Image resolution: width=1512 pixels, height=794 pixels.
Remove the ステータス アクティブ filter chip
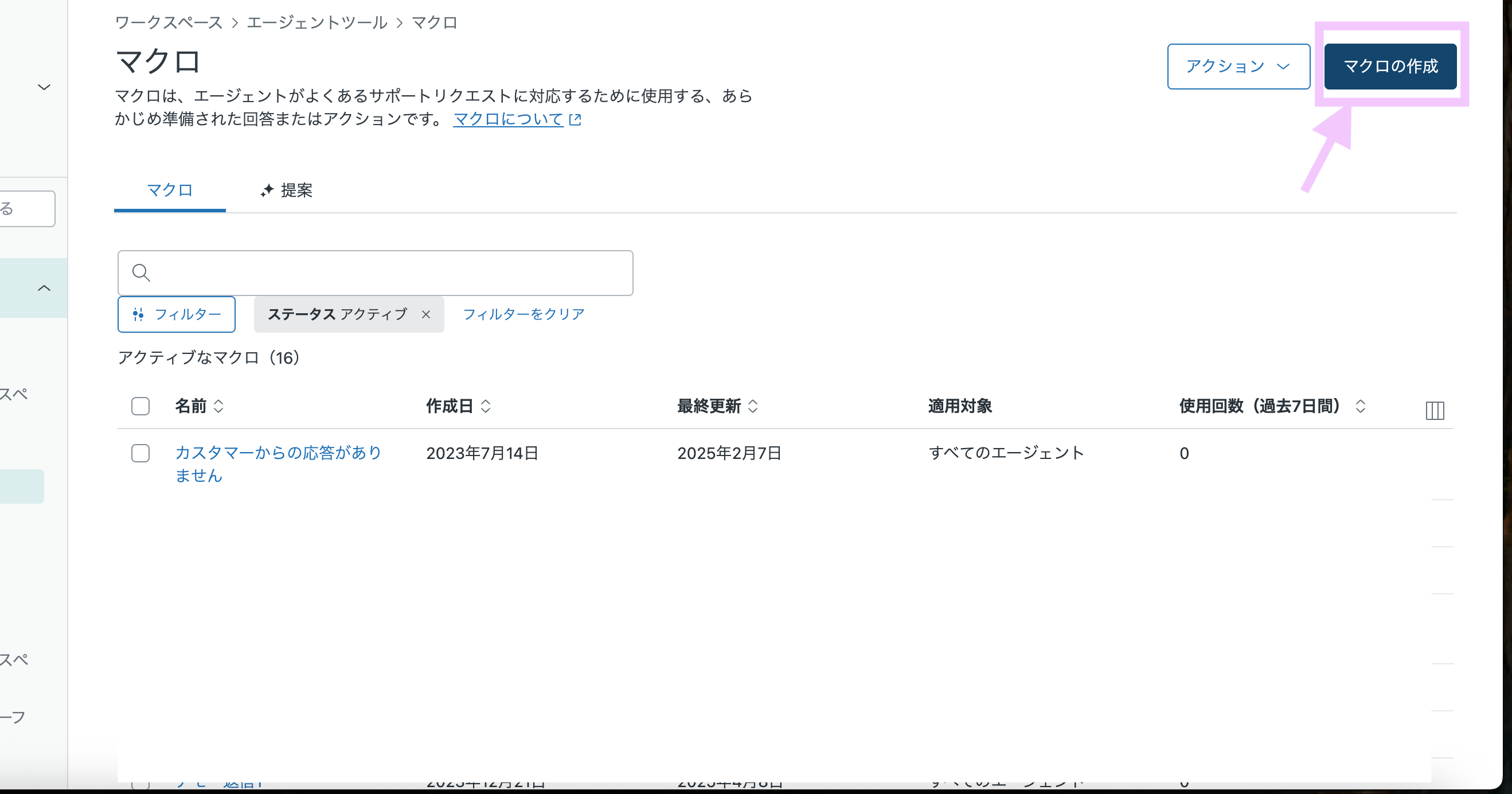(x=426, y=315)
